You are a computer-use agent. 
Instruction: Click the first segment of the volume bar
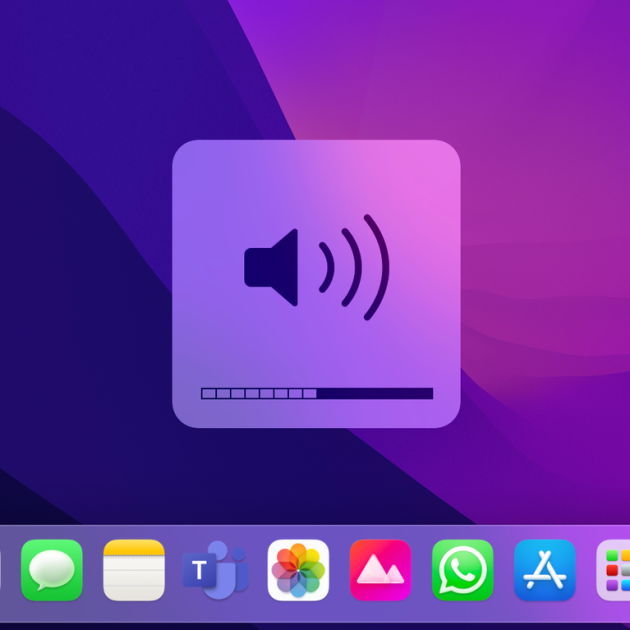tap(208, 394)
